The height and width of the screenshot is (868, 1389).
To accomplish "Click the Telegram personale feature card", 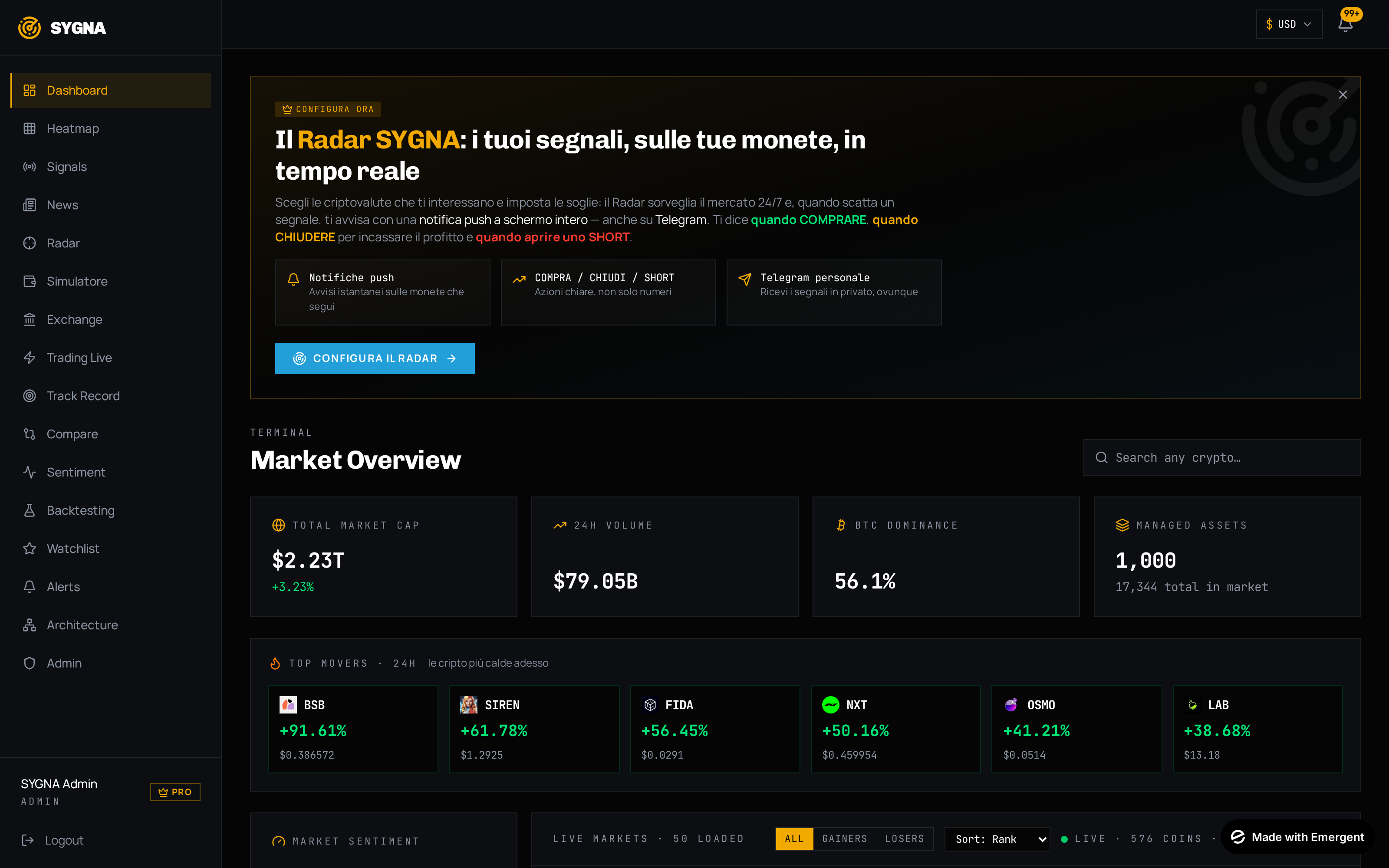I will [834, 292].
